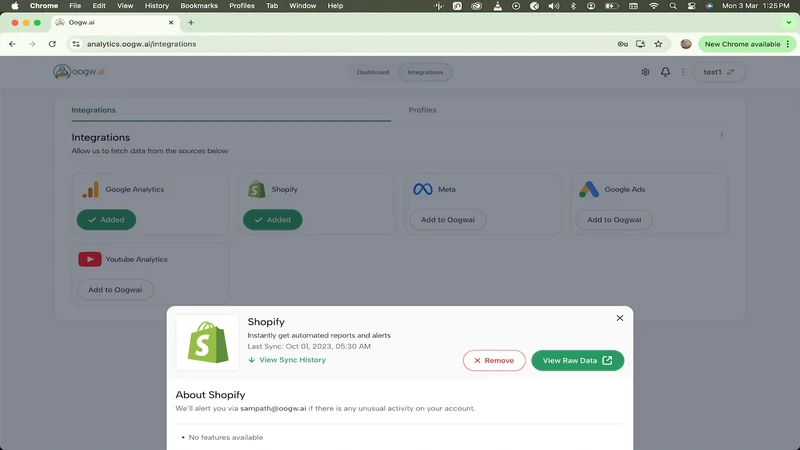Toggle the Google Analytics Added button
Screen dimensions: 800x450
pos(106,220)
